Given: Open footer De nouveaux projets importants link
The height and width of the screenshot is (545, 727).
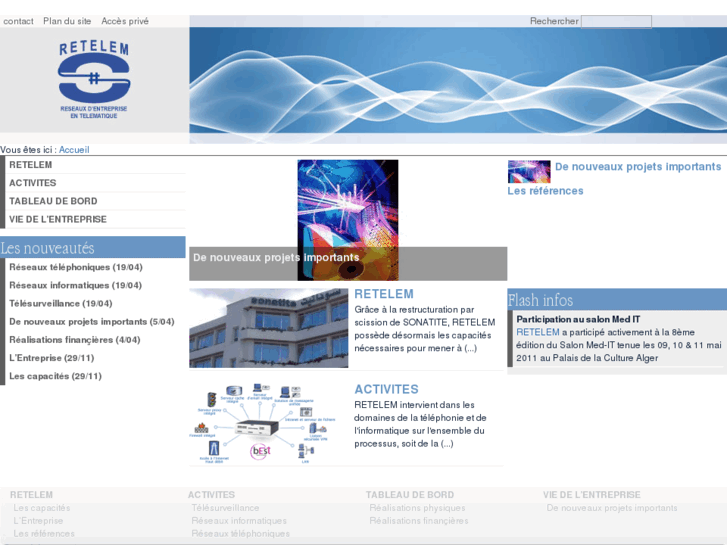Looking at the screenshot, I should click(x=612, y=508).
